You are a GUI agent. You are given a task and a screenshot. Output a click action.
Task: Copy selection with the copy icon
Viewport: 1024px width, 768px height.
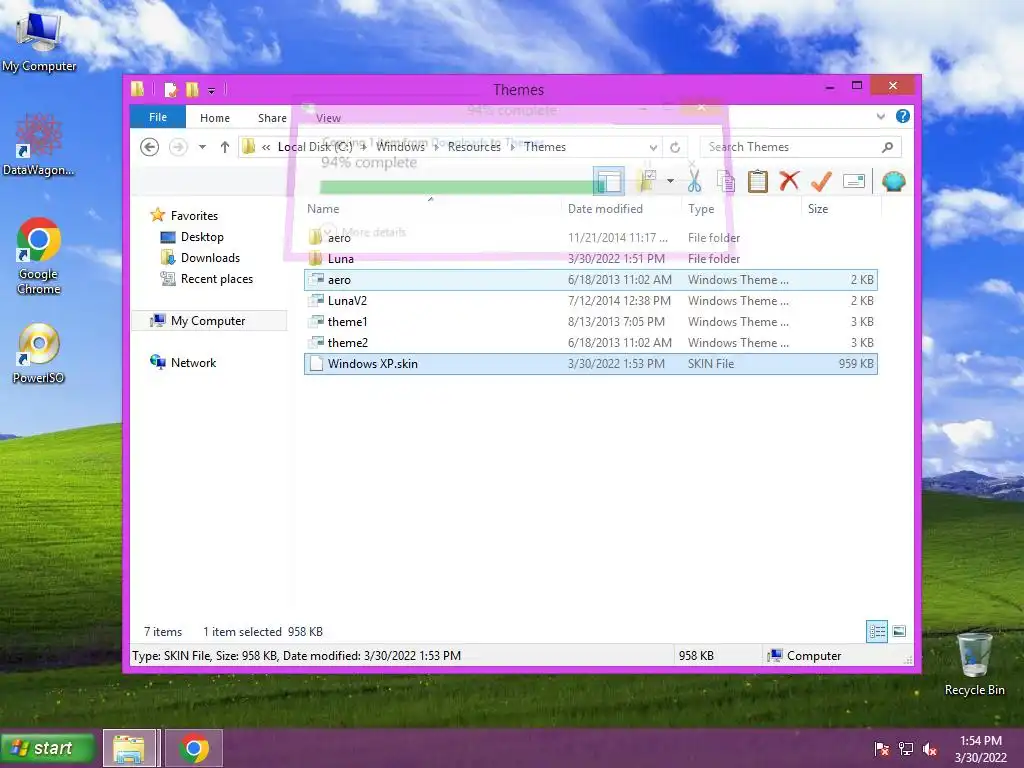(726, 181)
